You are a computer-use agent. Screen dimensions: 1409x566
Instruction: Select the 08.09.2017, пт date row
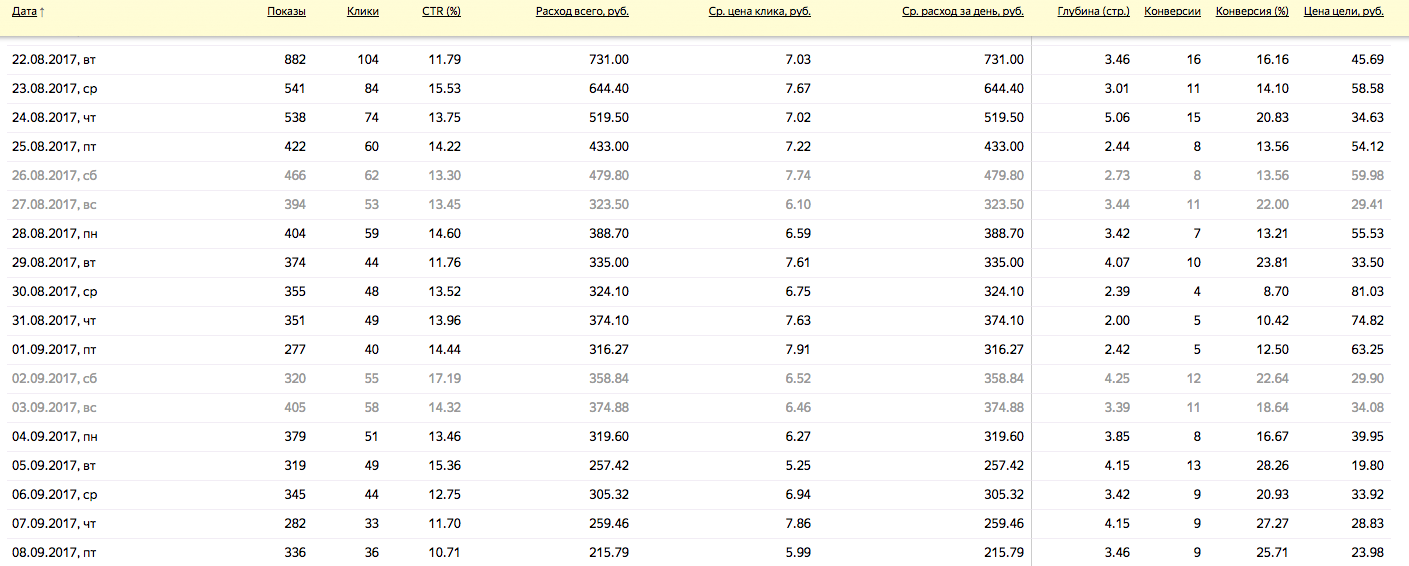coord(54,553)
